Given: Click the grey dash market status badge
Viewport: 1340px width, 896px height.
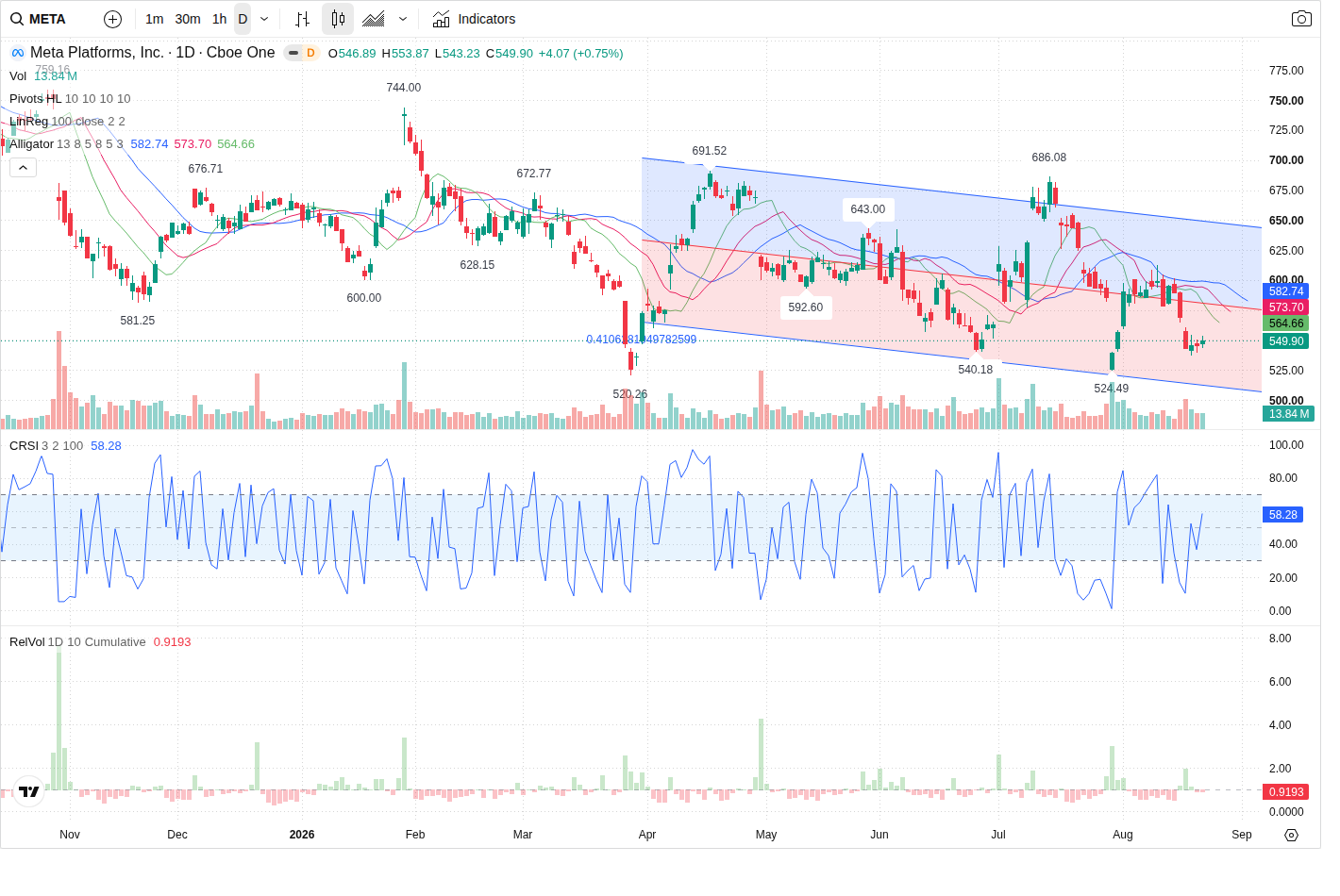Looking at the screenshot, I should click(293, 53).
